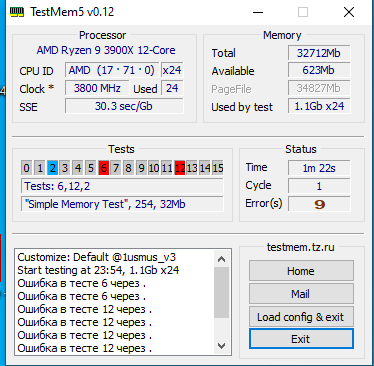The height and width of the screenshot is (366, 374).
Task: Click the log scrollbar thumb
Action: point(221,292)
